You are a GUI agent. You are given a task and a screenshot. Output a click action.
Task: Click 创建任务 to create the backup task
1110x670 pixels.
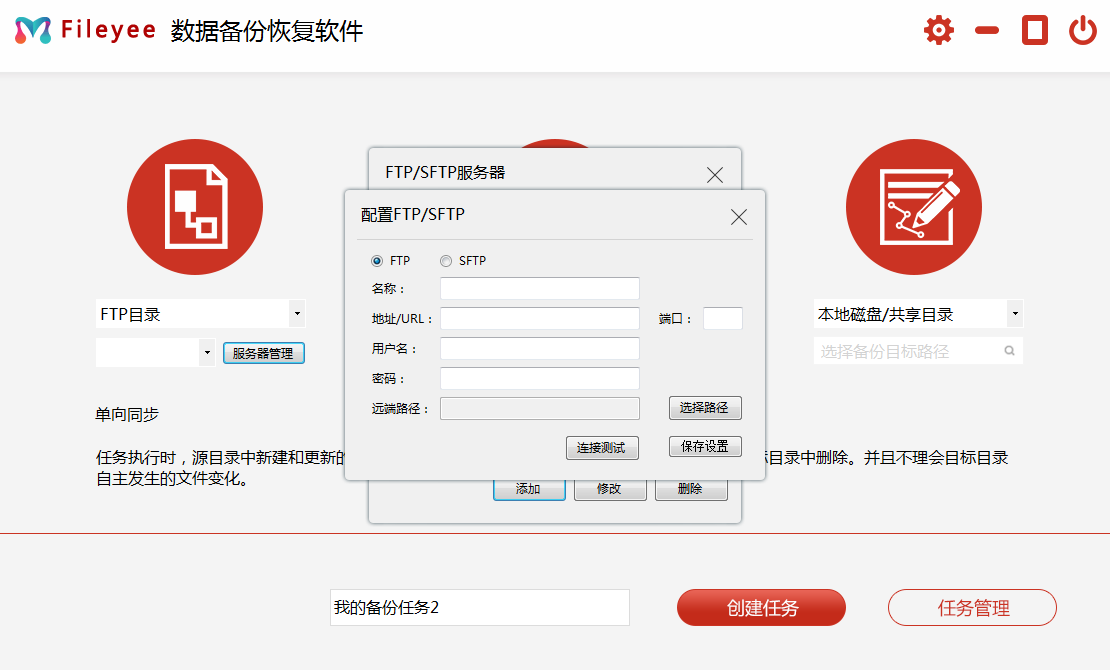point(761,607)
